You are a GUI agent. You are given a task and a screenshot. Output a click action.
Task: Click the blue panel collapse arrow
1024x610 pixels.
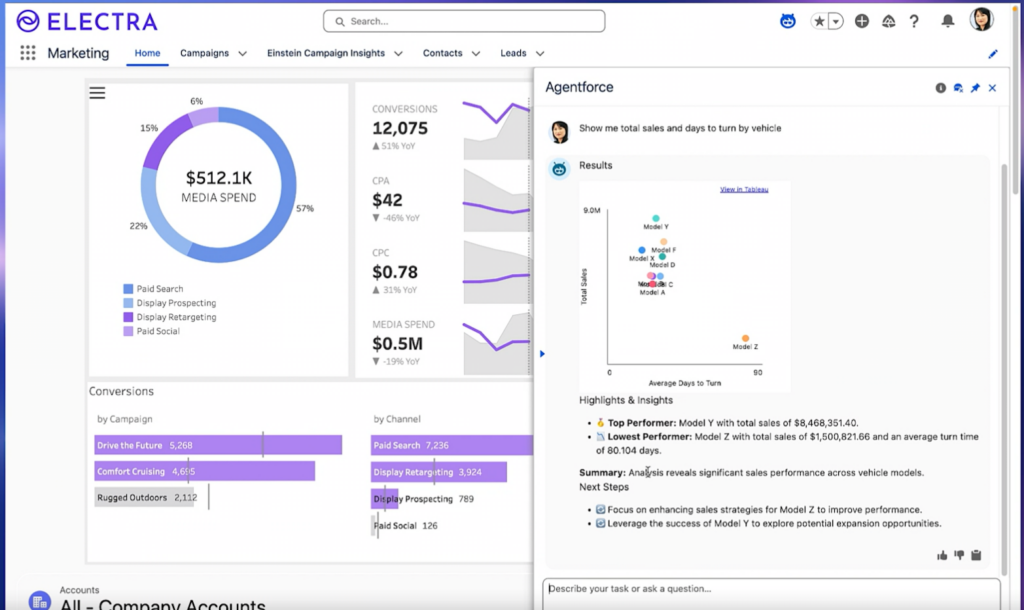(x=542, y=354)
